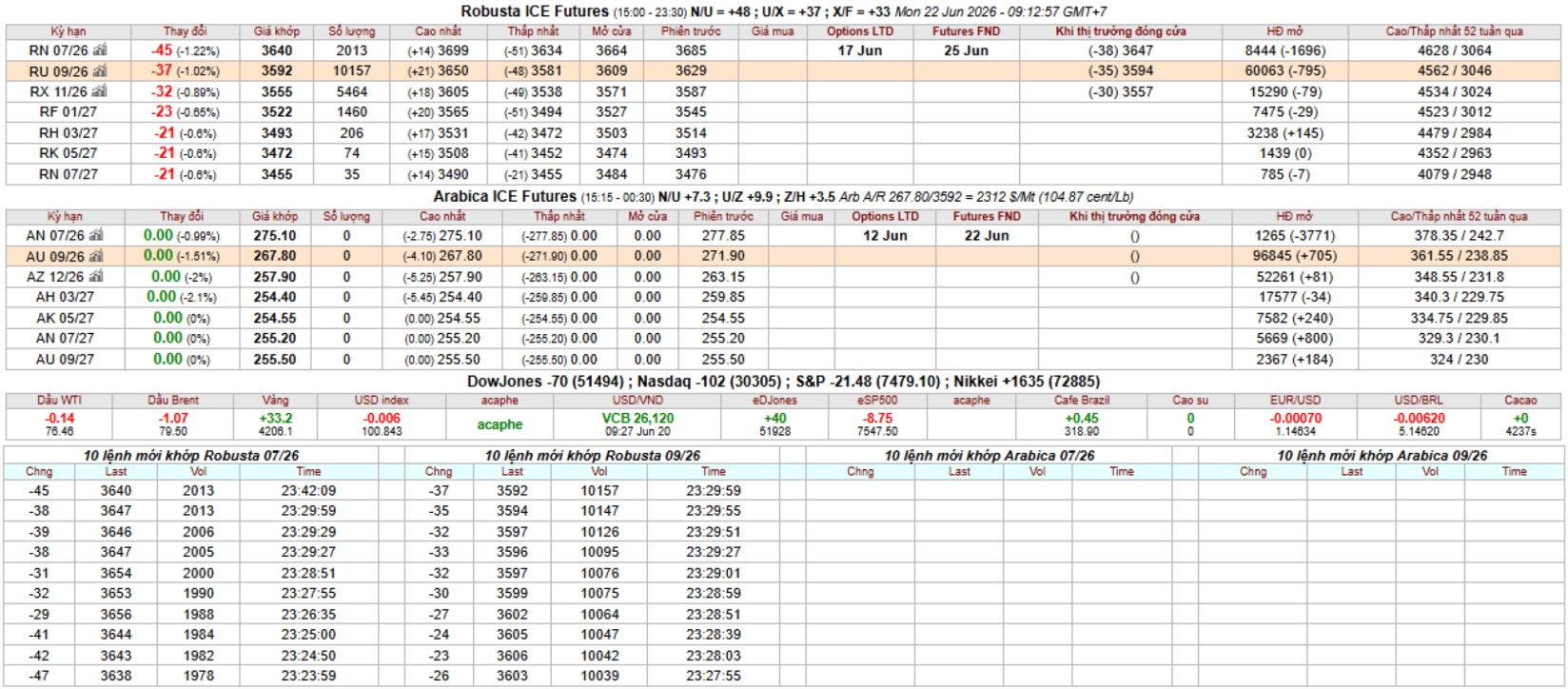Click the Robusta Options LTD date 17 Jun
The width and height of the screenshot is (1568, 689).
(x=860, y=50)
